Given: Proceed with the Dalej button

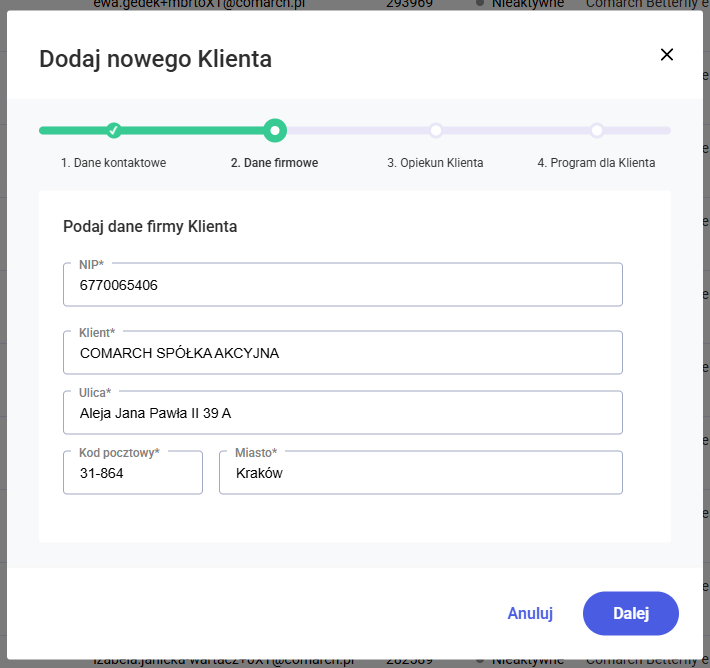Looking at the screenshot, I should (631, 613).
